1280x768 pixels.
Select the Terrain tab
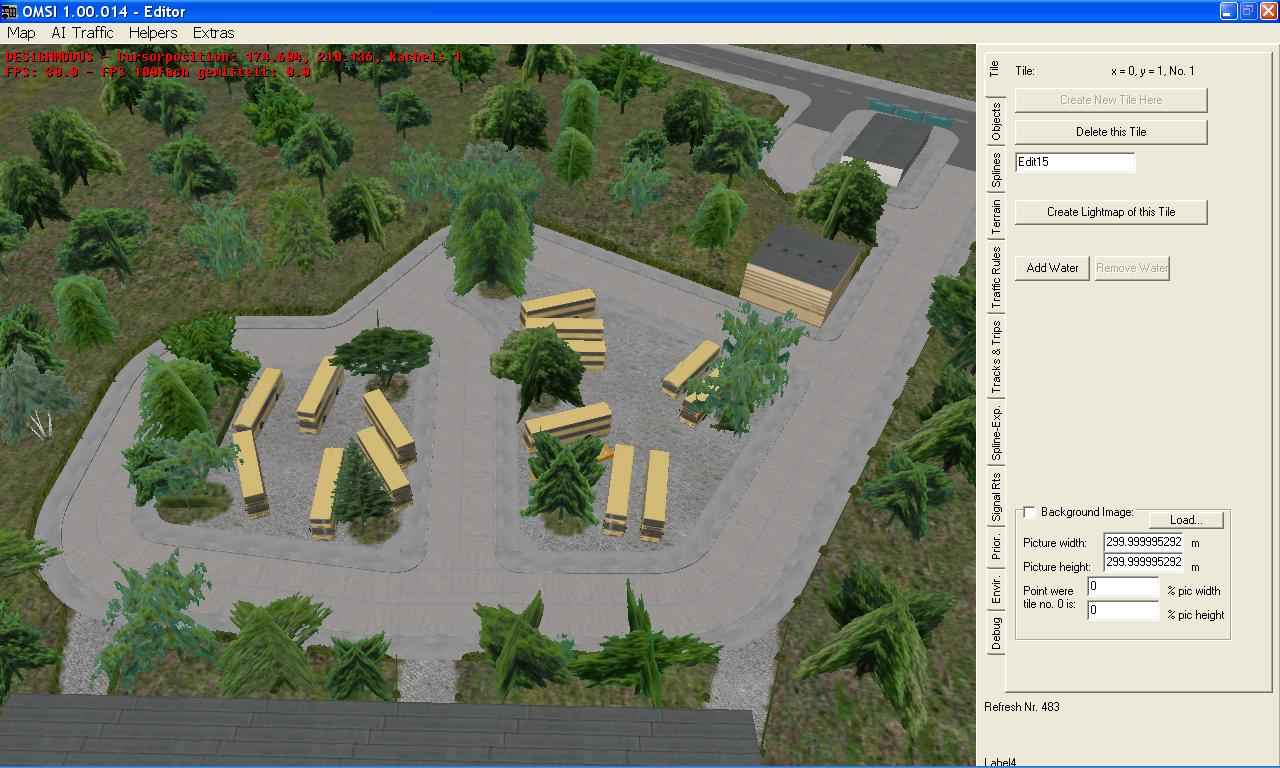[x=995, y=218]
